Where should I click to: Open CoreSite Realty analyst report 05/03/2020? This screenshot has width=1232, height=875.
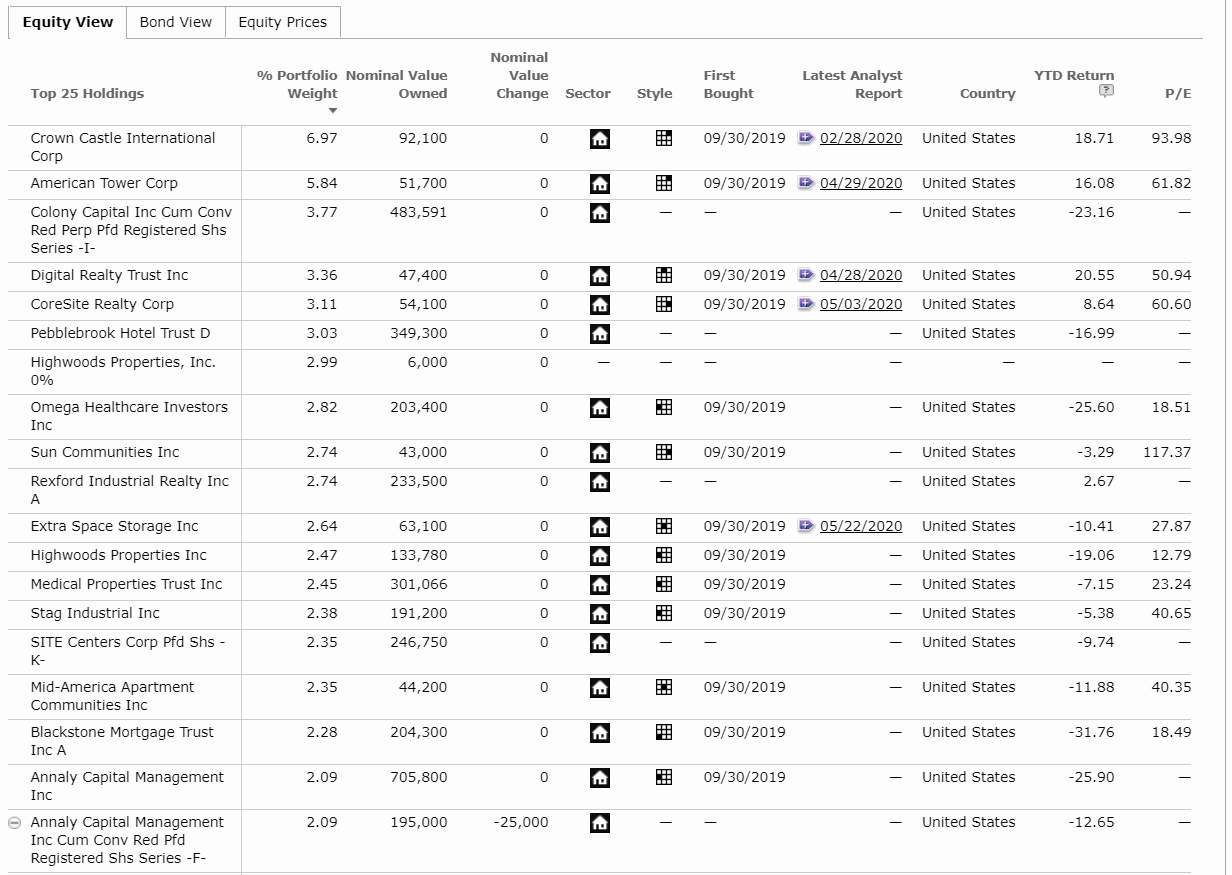pyautogui.click(x=860, y=304)
